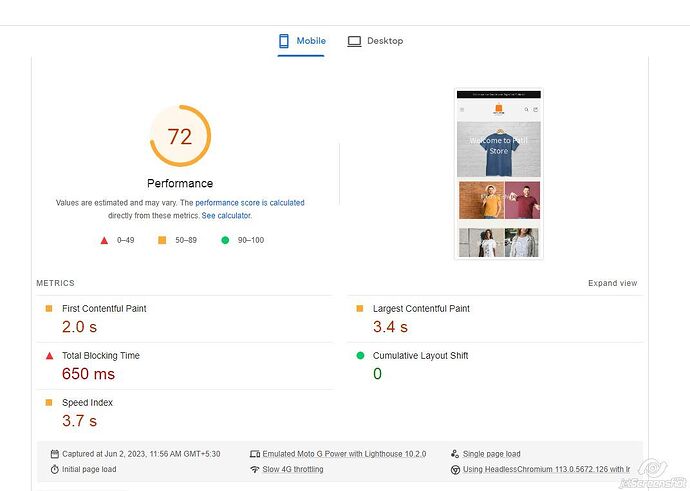690x491 pixels.
Task: Click the green circle 90–100 legend icon
Action: pos(225,240)
